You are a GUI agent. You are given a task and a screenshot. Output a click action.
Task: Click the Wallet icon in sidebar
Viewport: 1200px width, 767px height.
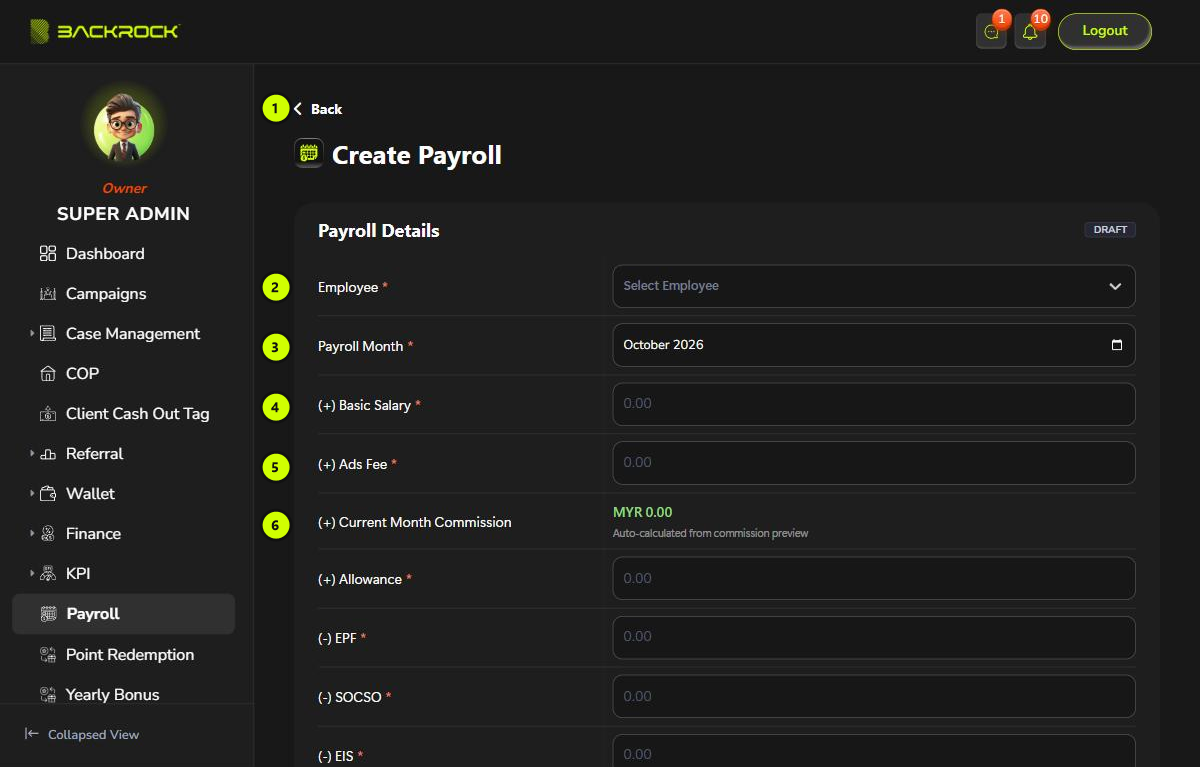[x=48, y=494]
